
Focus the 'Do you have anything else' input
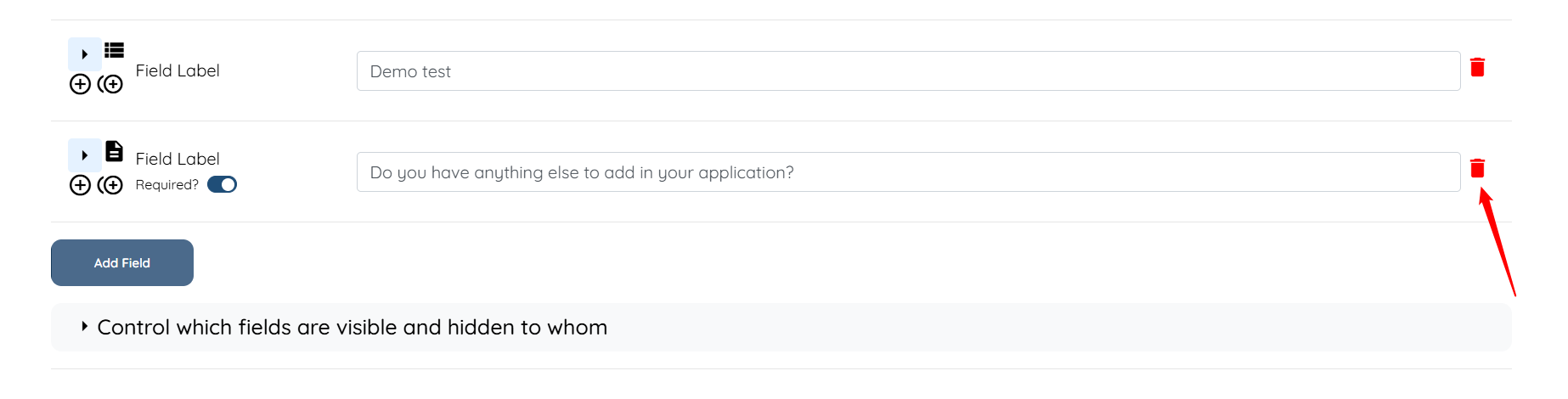(907, 172)
